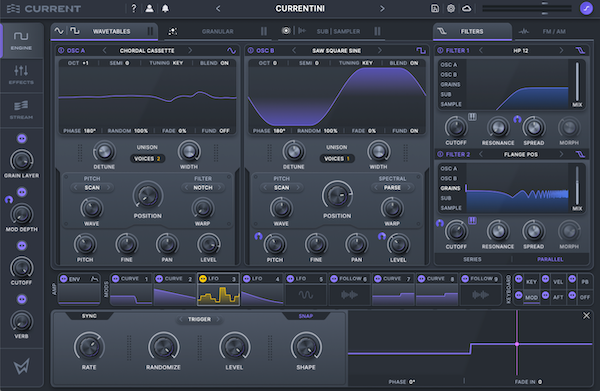Click the Filter 2 routing icon

pyautogui.click(x=580, y=154)
